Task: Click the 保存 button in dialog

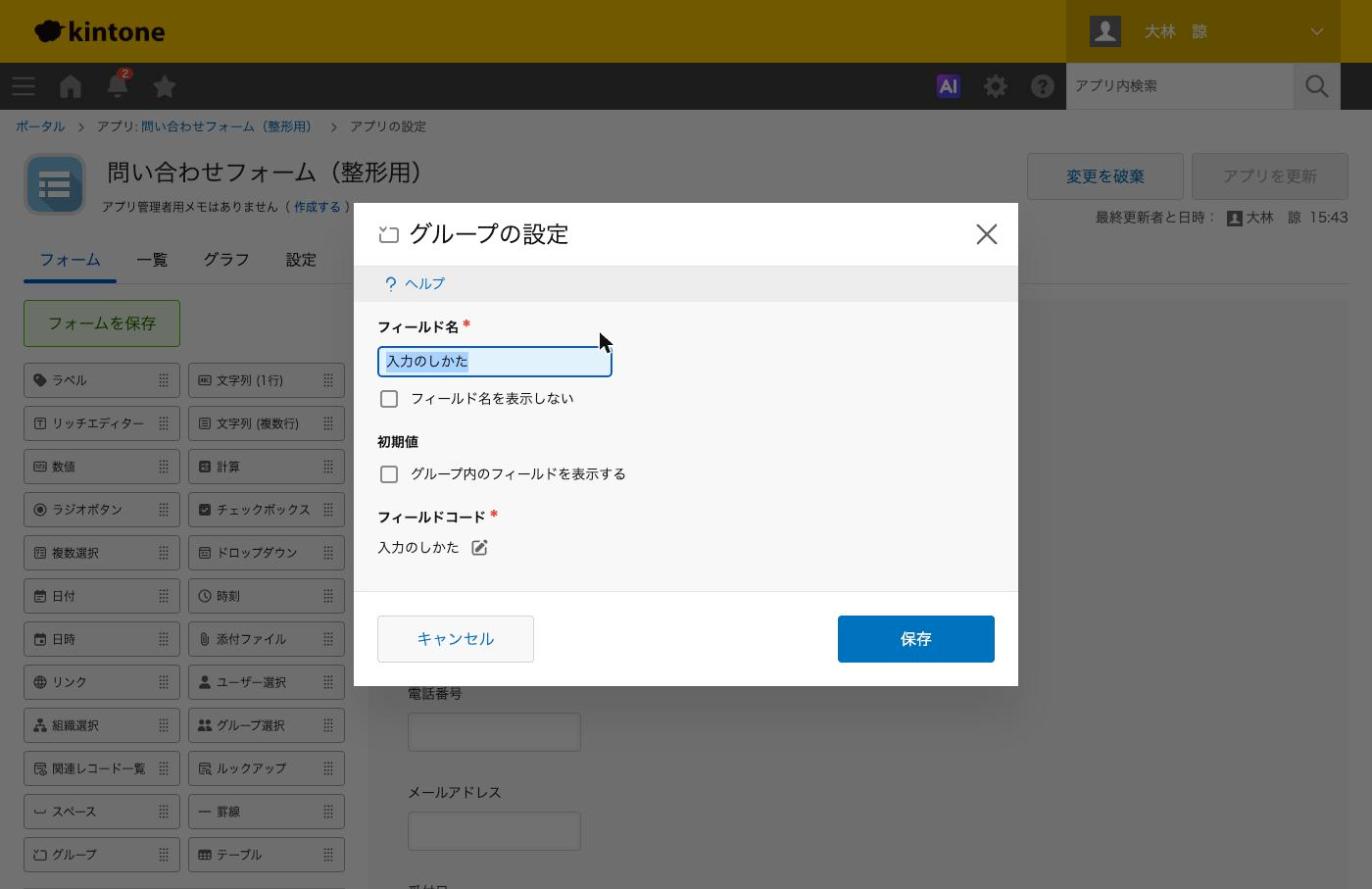Action: [x=916, y=639]
